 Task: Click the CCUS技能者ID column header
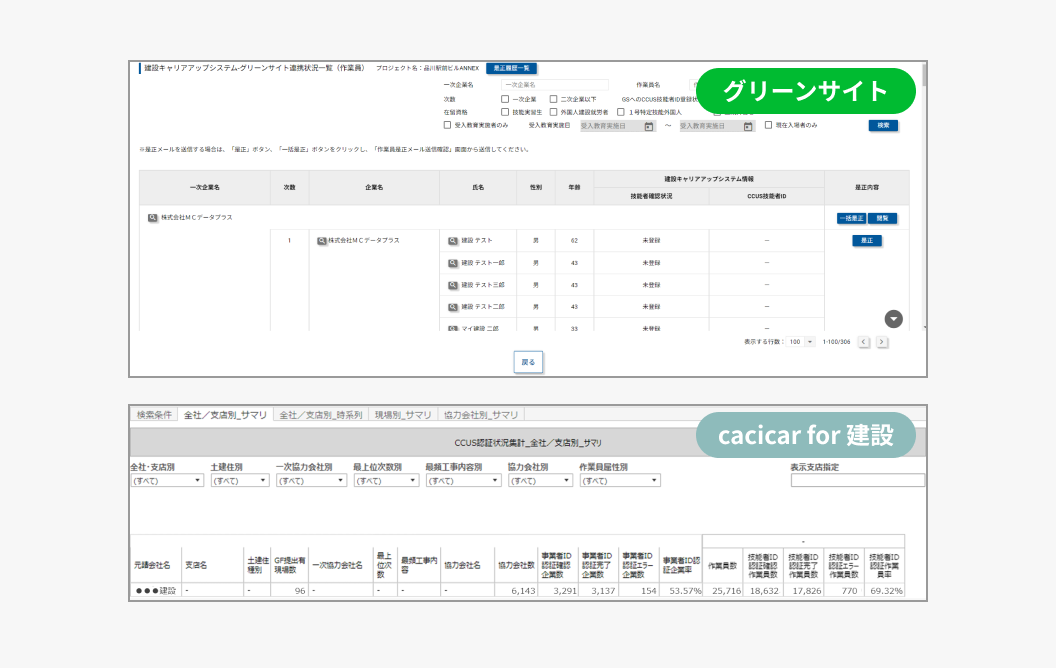pos(766,197)
